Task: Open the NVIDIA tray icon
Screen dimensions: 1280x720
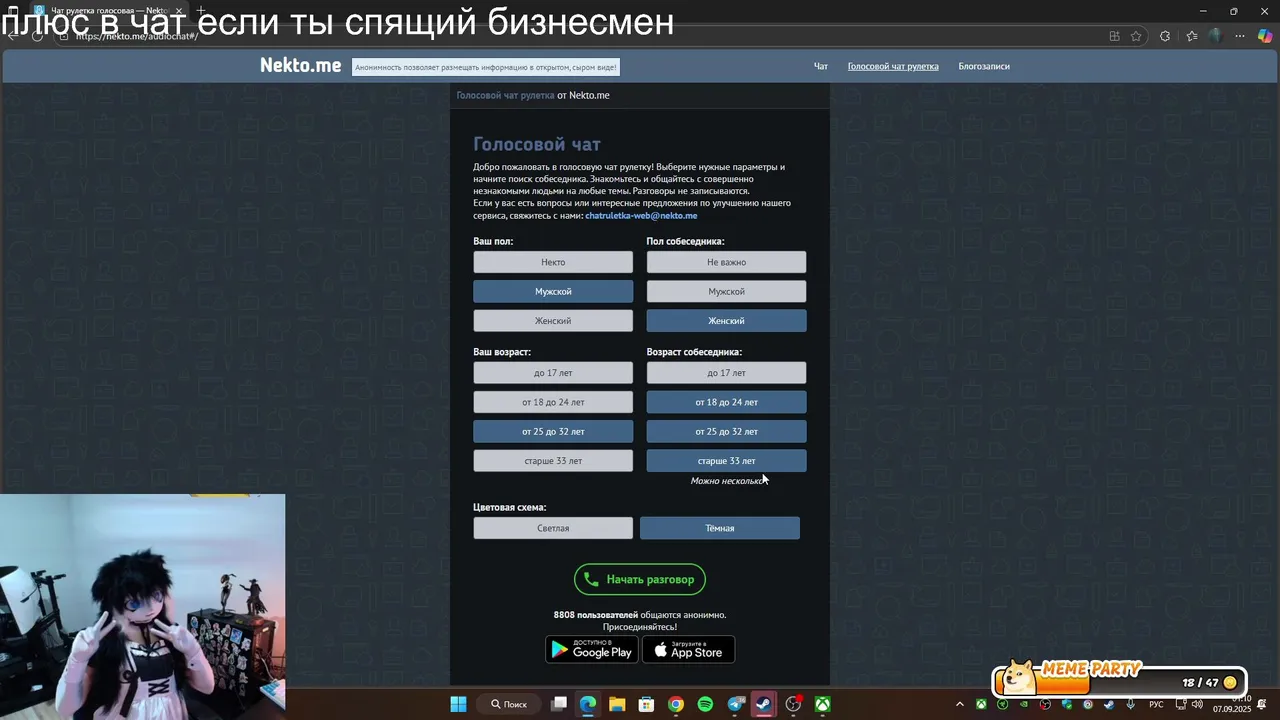Action: pos(1024,704)
